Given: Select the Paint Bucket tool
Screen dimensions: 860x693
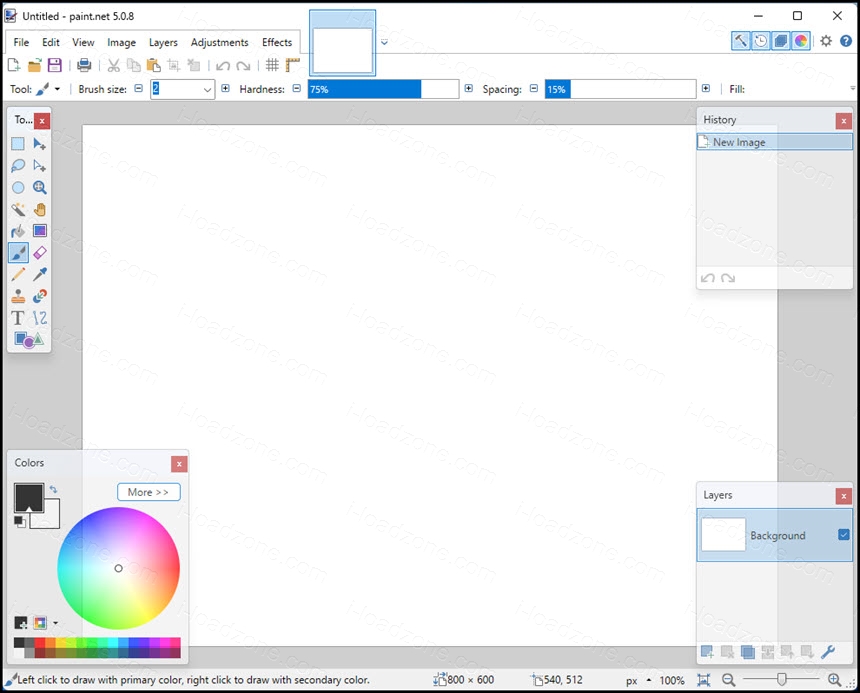Looking at the screenshot, I should [18, 231].
